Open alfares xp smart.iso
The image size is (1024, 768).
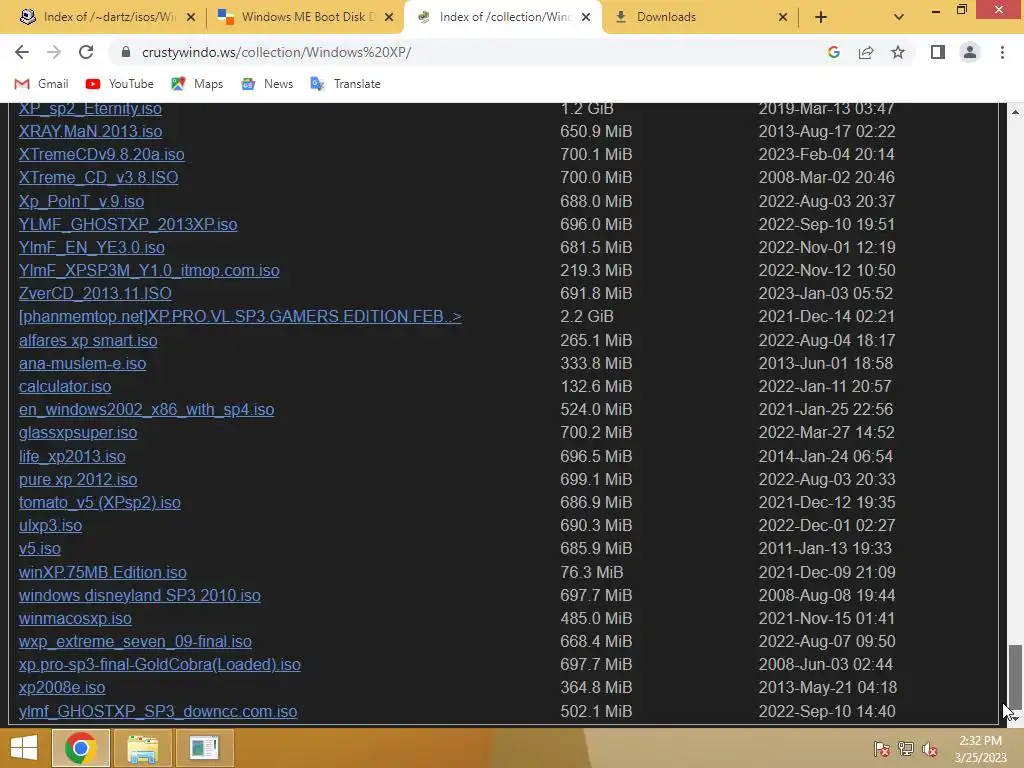(88, 340)
